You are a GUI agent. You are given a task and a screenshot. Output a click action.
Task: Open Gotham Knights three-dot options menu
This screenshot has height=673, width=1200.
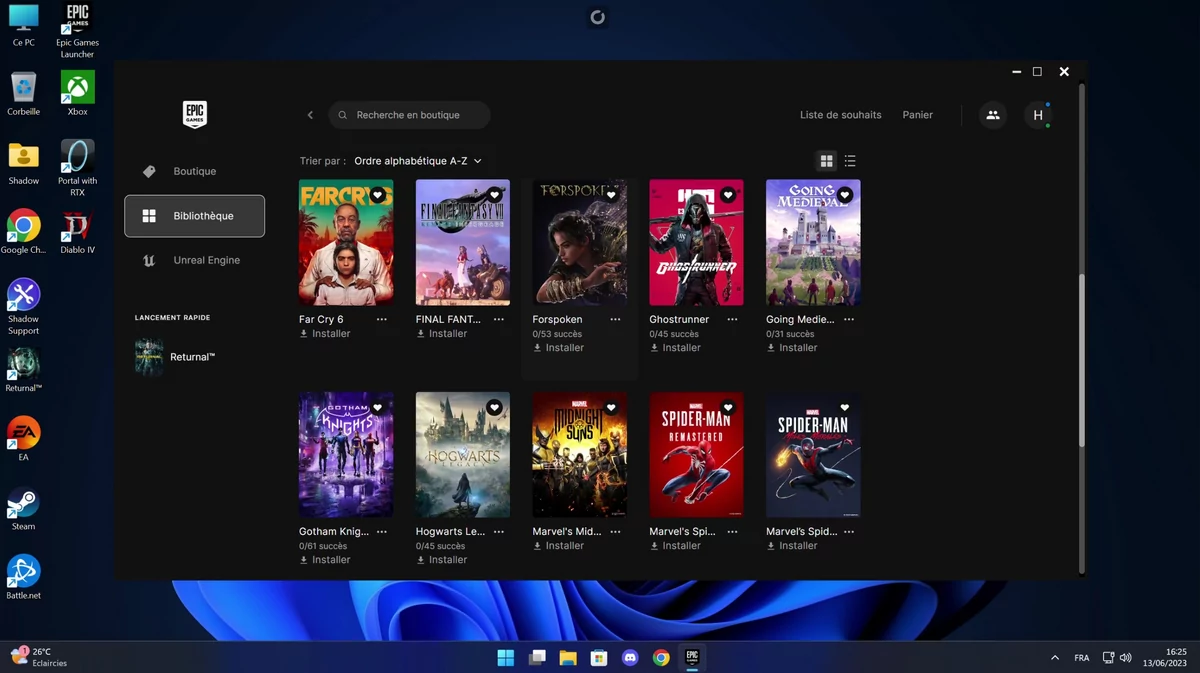tap(382, 532)
